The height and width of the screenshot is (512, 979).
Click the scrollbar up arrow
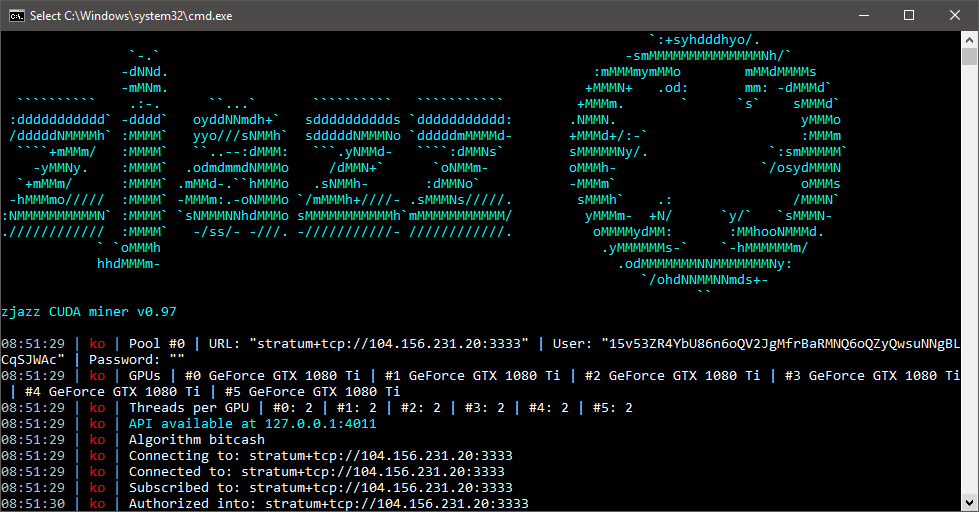(x=969, y=40)
